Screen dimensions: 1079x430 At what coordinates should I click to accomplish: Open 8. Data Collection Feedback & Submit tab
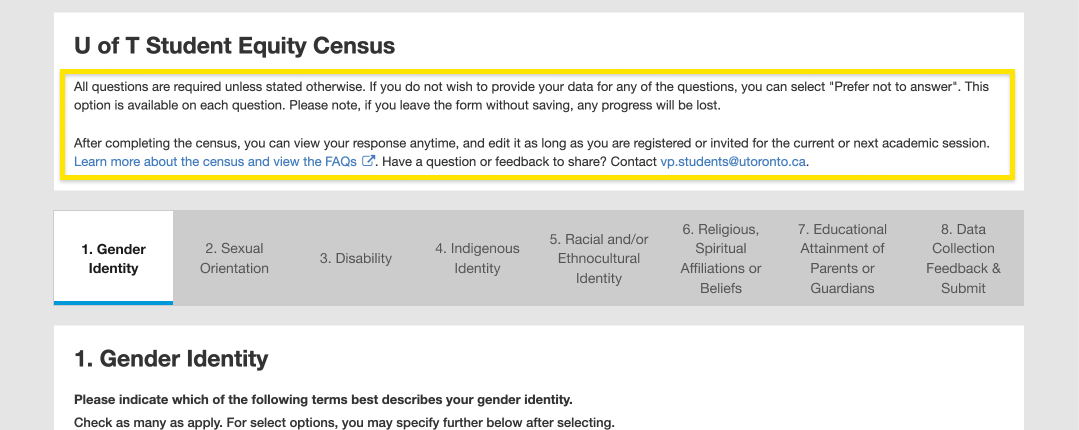[x=963, y=258]
